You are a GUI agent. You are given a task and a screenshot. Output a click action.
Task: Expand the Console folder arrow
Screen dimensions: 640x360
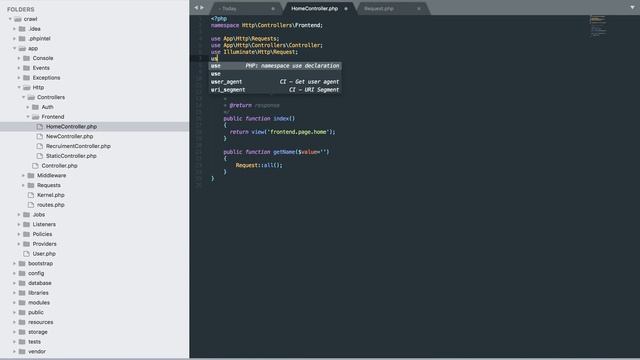point(19,58)
